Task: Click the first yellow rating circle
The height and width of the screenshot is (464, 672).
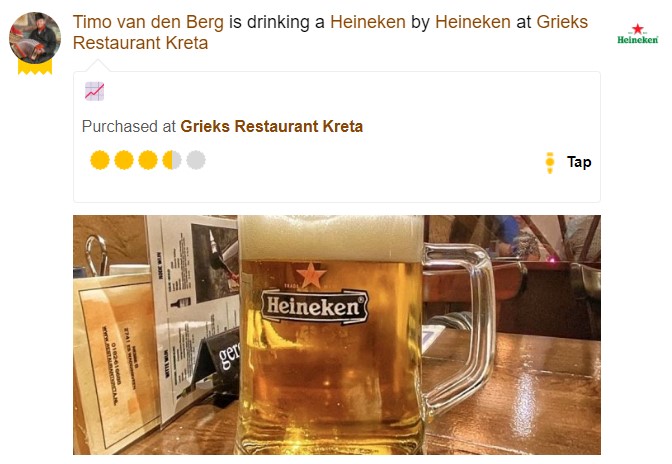Action: (x=100, y=160)
